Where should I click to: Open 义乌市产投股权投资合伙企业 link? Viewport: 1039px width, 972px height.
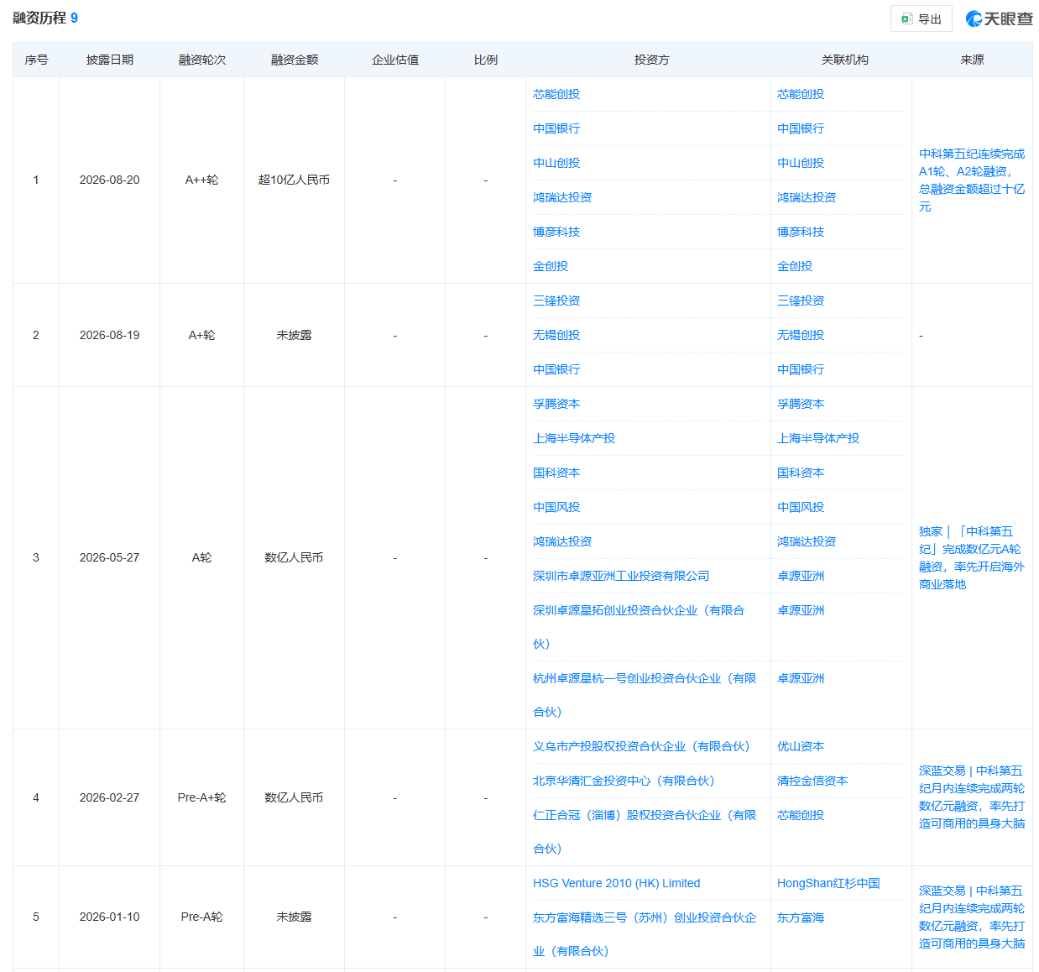(641, 747)
